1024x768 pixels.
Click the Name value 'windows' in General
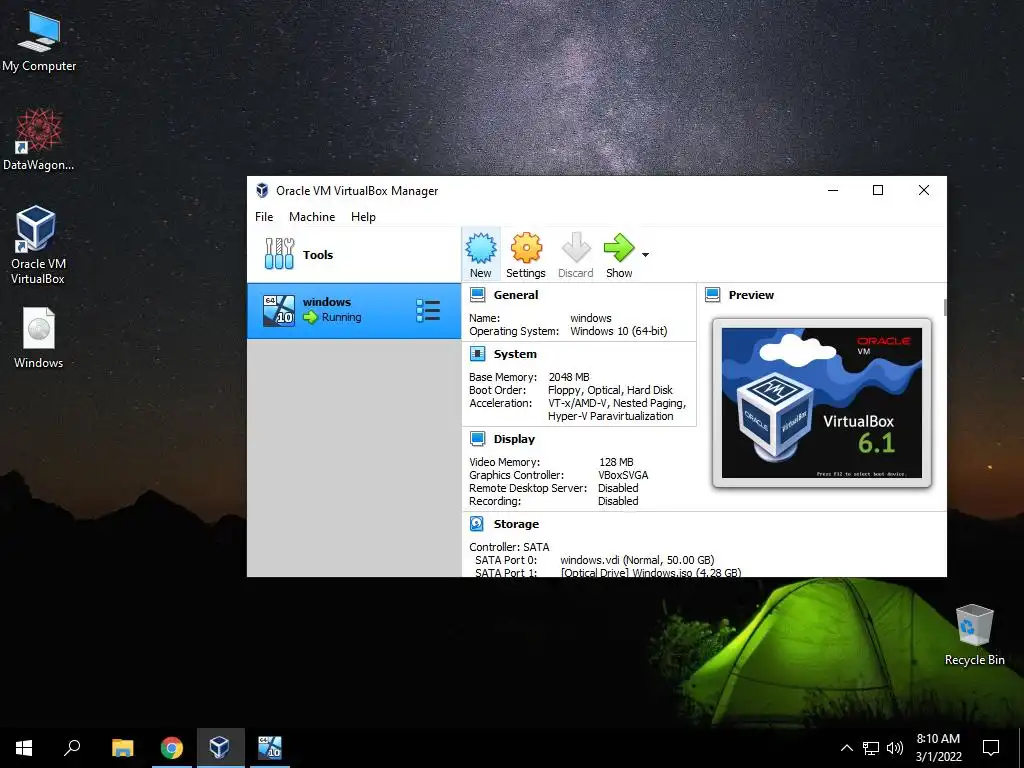[x=590, y=318]
